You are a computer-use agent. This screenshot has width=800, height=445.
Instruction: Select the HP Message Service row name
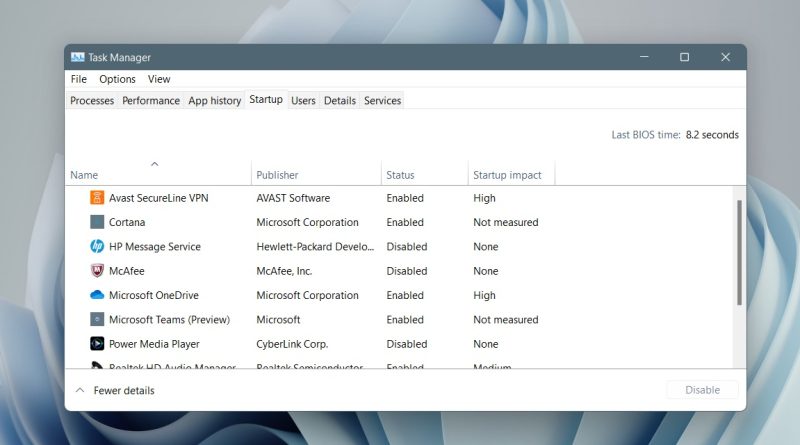(x=155, y=246)
